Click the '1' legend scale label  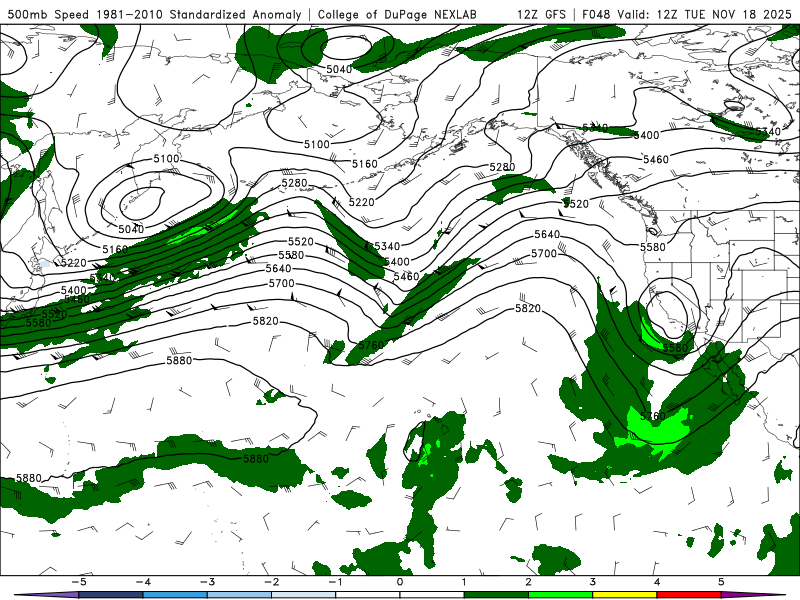click(x=464, y=582)
